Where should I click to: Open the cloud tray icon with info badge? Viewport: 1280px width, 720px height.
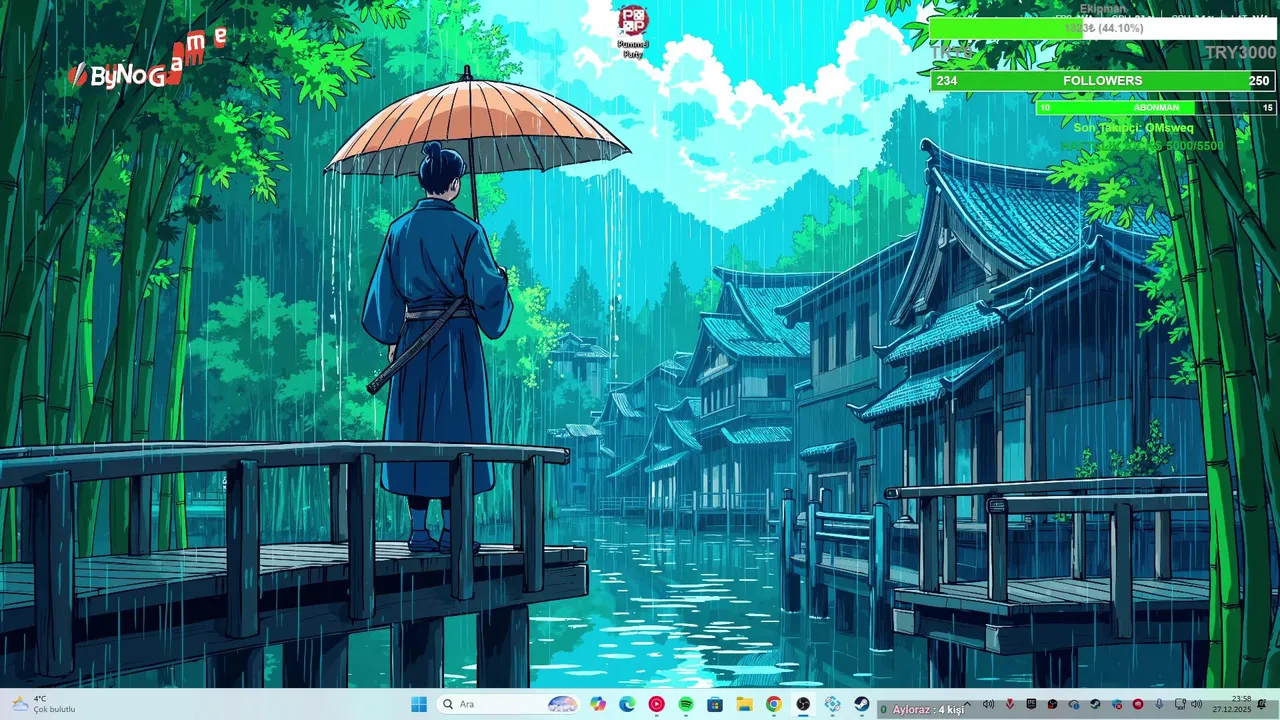[1074, 705]
